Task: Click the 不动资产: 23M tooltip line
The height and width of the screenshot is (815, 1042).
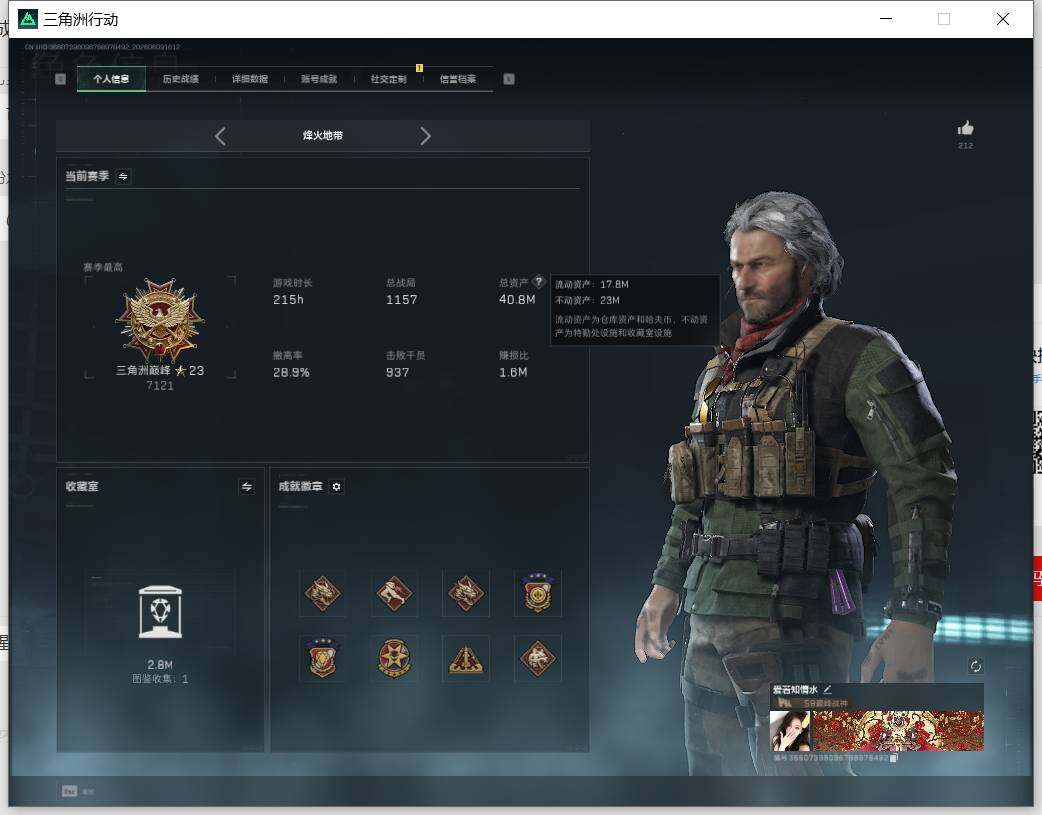Action: click(587, 300)
